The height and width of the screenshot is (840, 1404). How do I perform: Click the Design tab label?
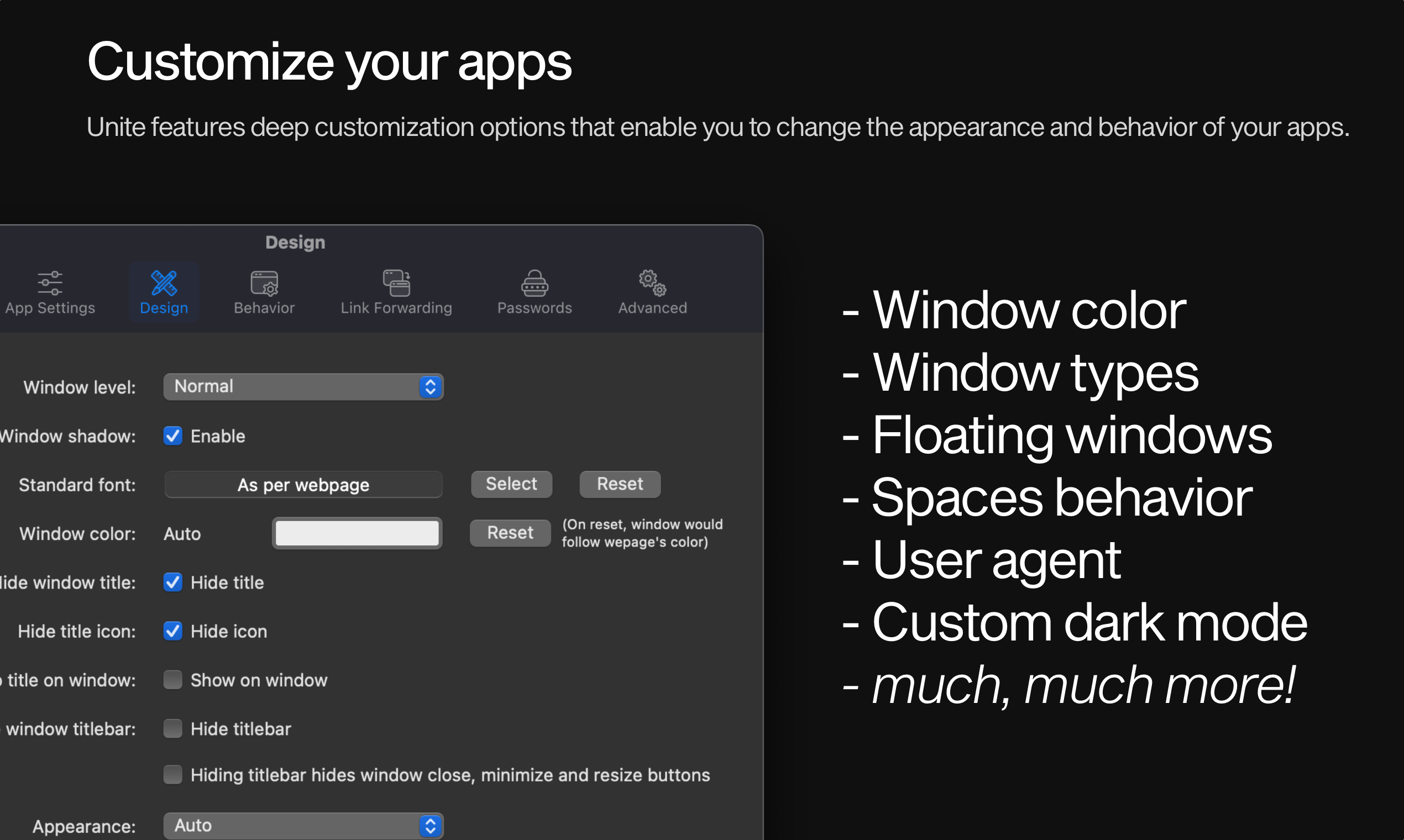(164, 308)
